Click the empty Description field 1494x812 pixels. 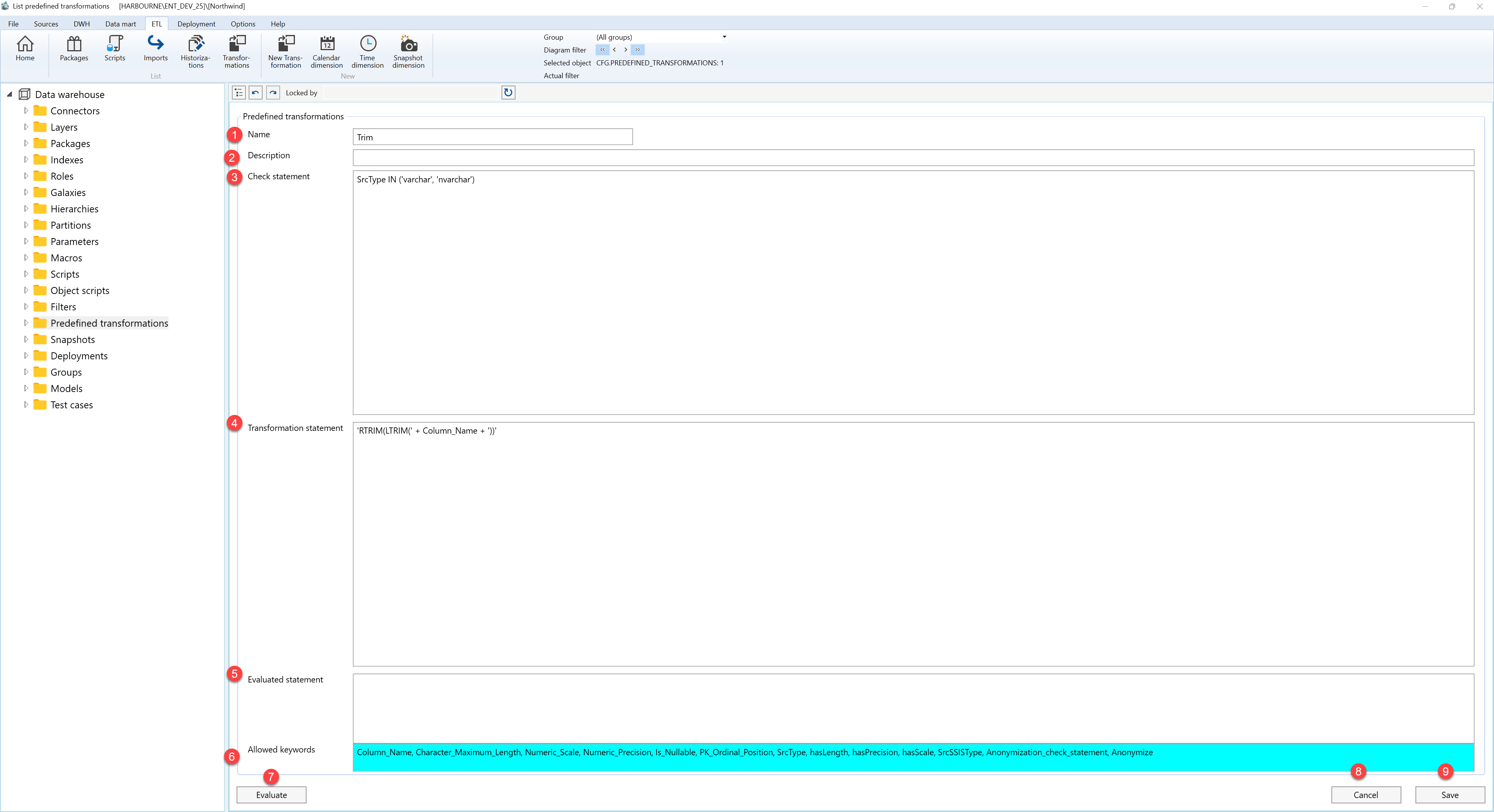tap(914, 157)
